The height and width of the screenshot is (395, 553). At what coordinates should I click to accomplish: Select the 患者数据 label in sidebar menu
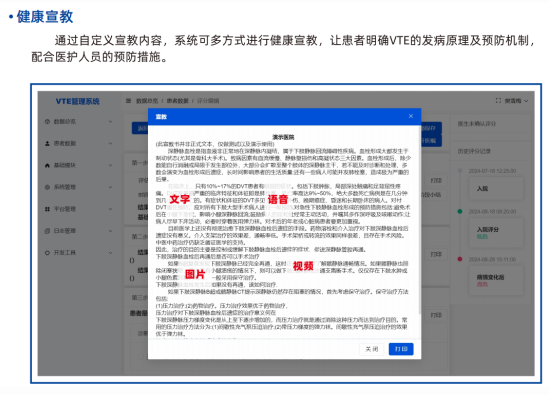coord(65,144)
